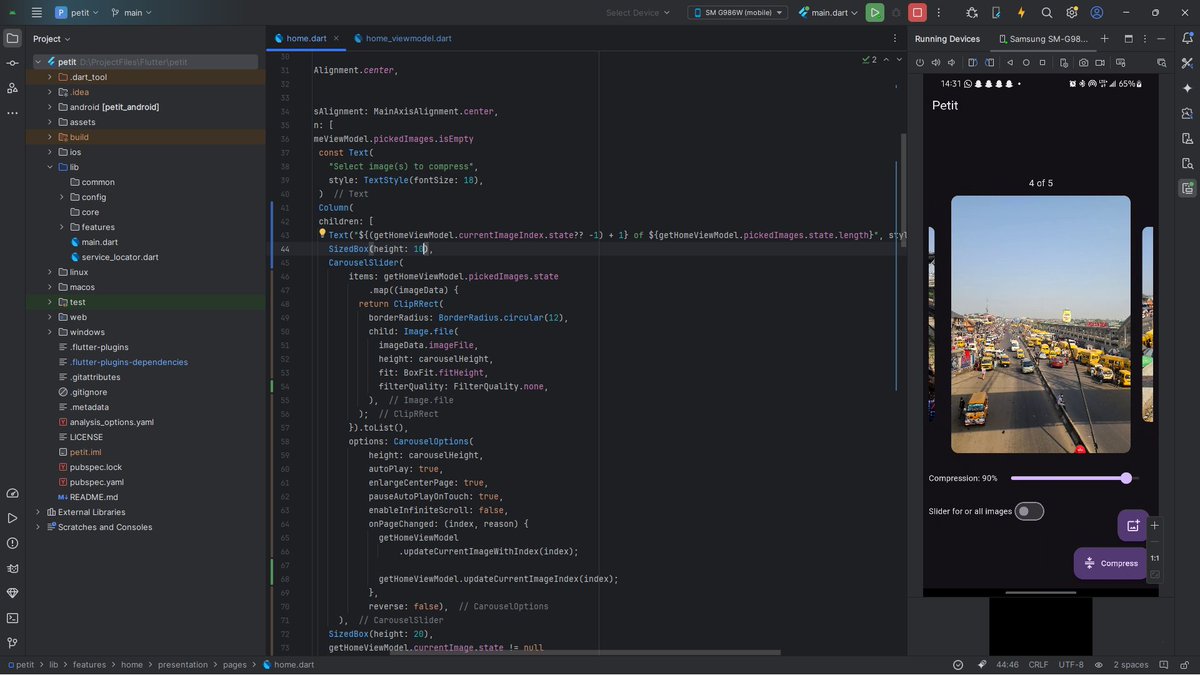Image resolution: width=1200 pixels, height=675 pixels.
Task: Click the '2 spaces' indent status
Action: 1130,664
